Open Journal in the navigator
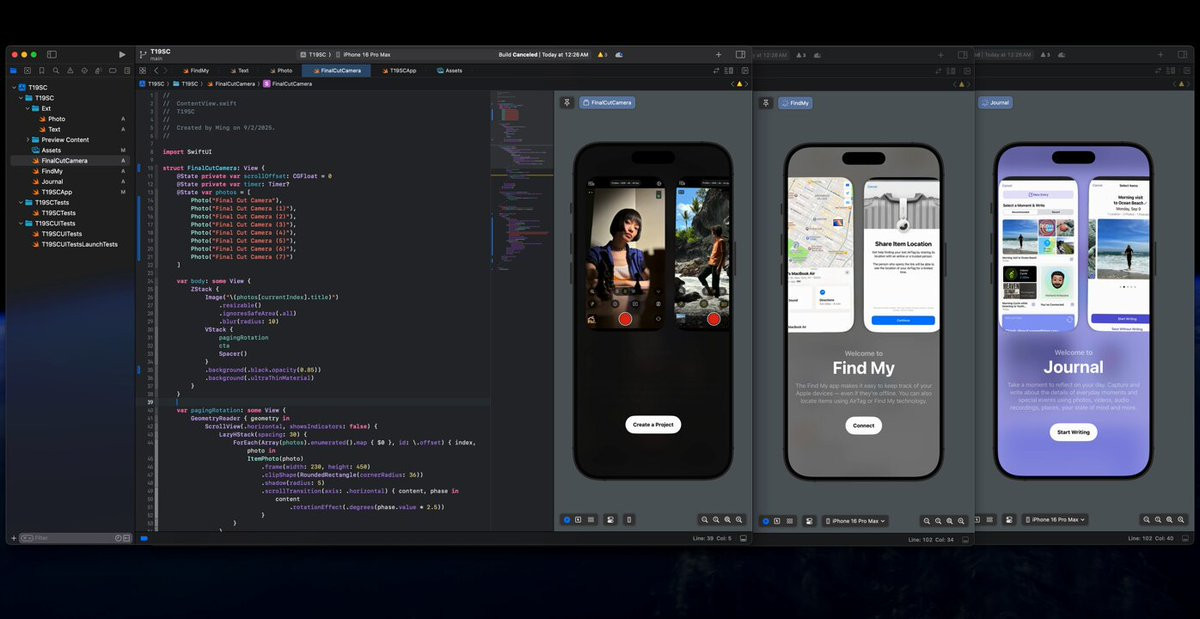The image size is (1200, 619). (x=52, y=181)
